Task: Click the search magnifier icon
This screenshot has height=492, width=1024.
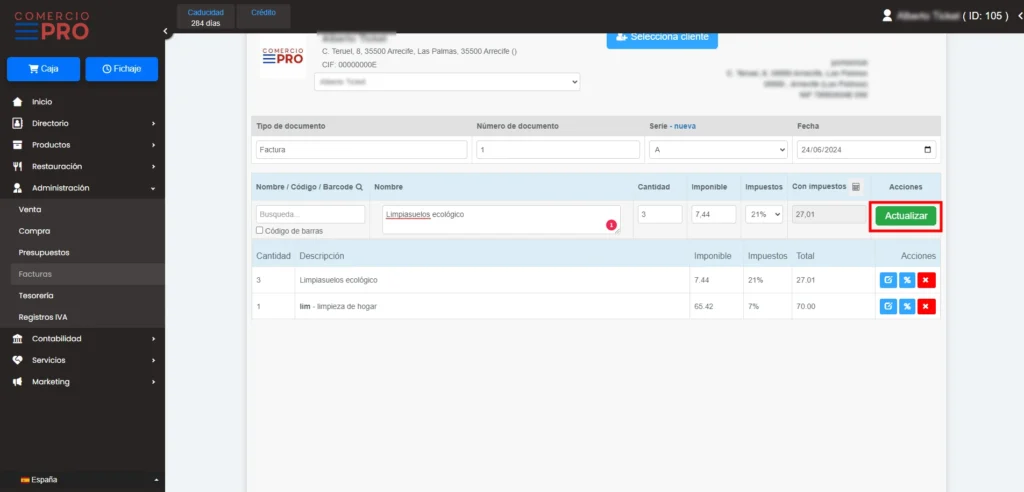Action: 359,187
